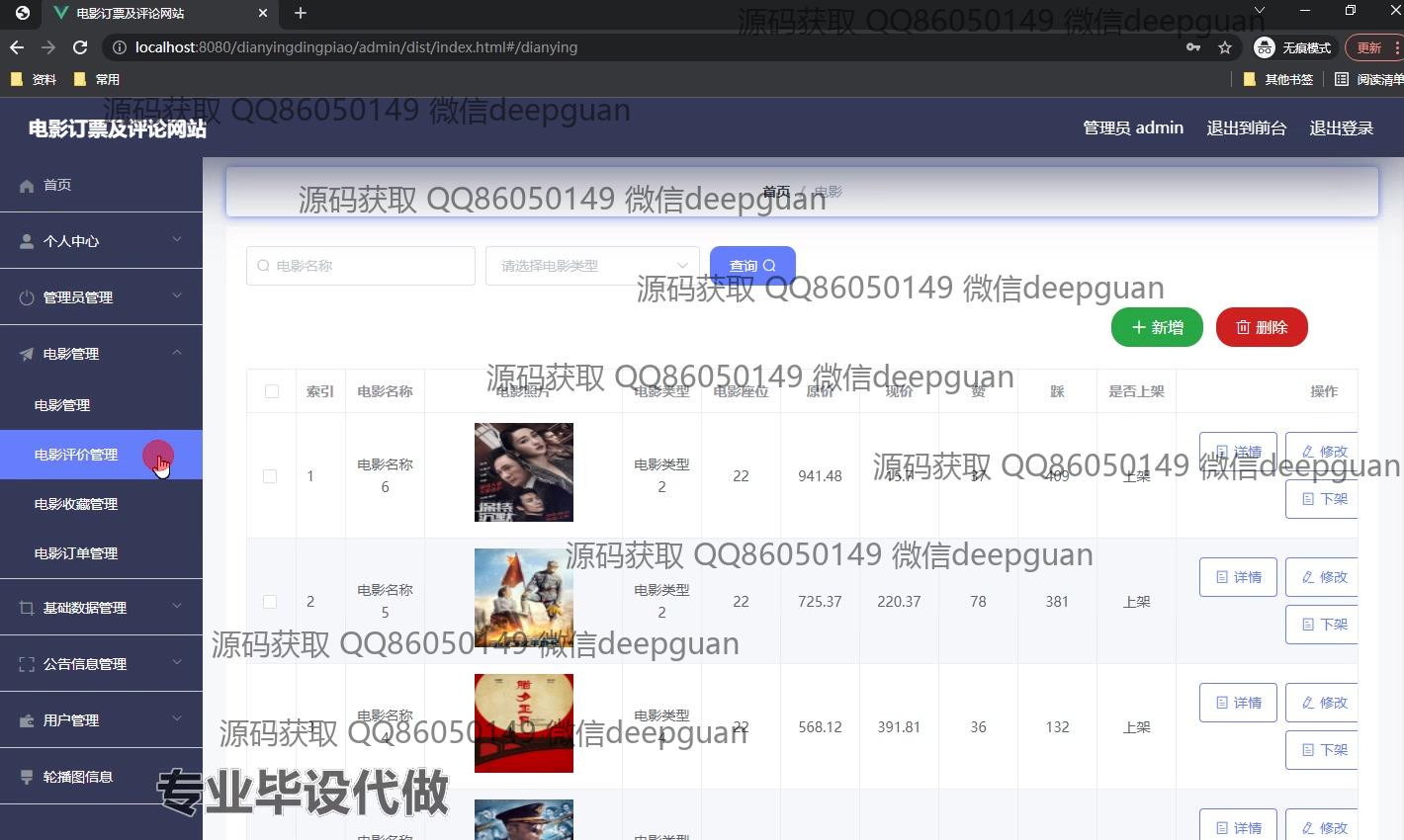Click the 941.48 price cell
The image size is (1404, 840).
(x=820, y=476)
